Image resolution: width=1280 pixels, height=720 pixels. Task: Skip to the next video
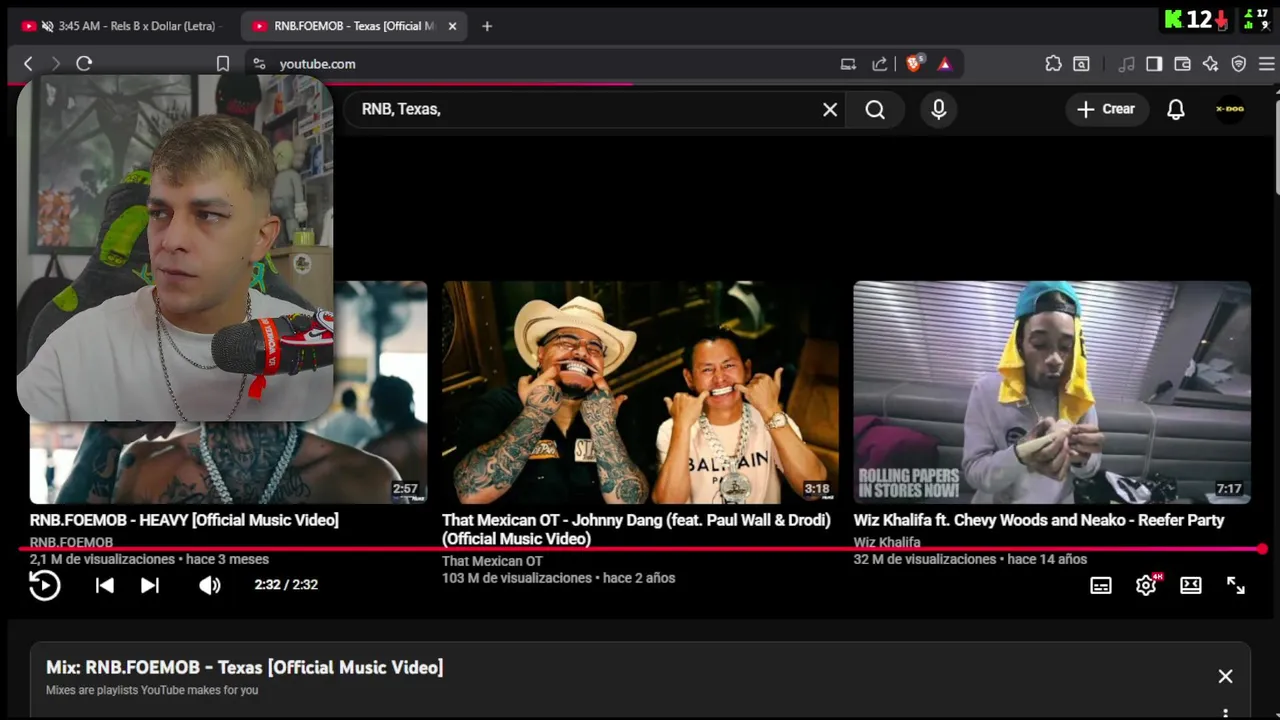(x=149, y=585)
